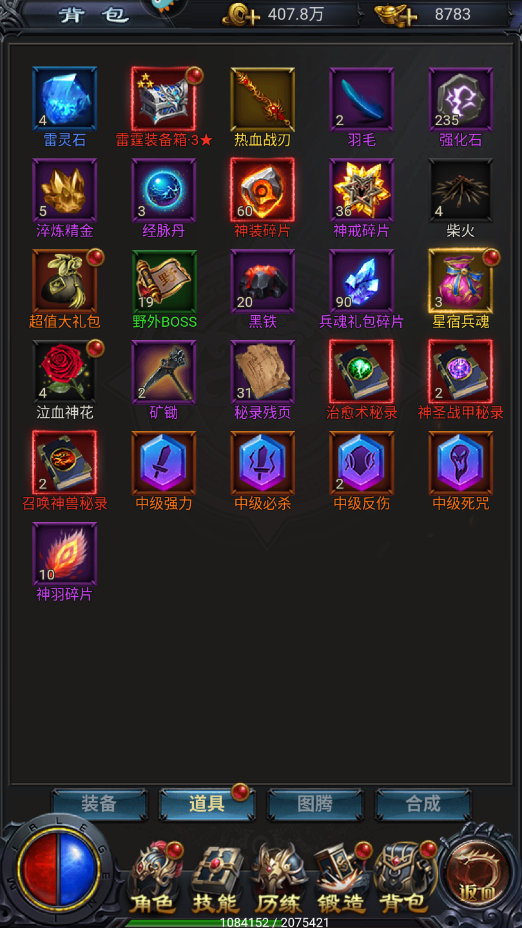Image resolution: width=522 pixels, height=928 pixels.
Task: Tap the 泣血神花 red rose
Action: [x=65, y=372]
